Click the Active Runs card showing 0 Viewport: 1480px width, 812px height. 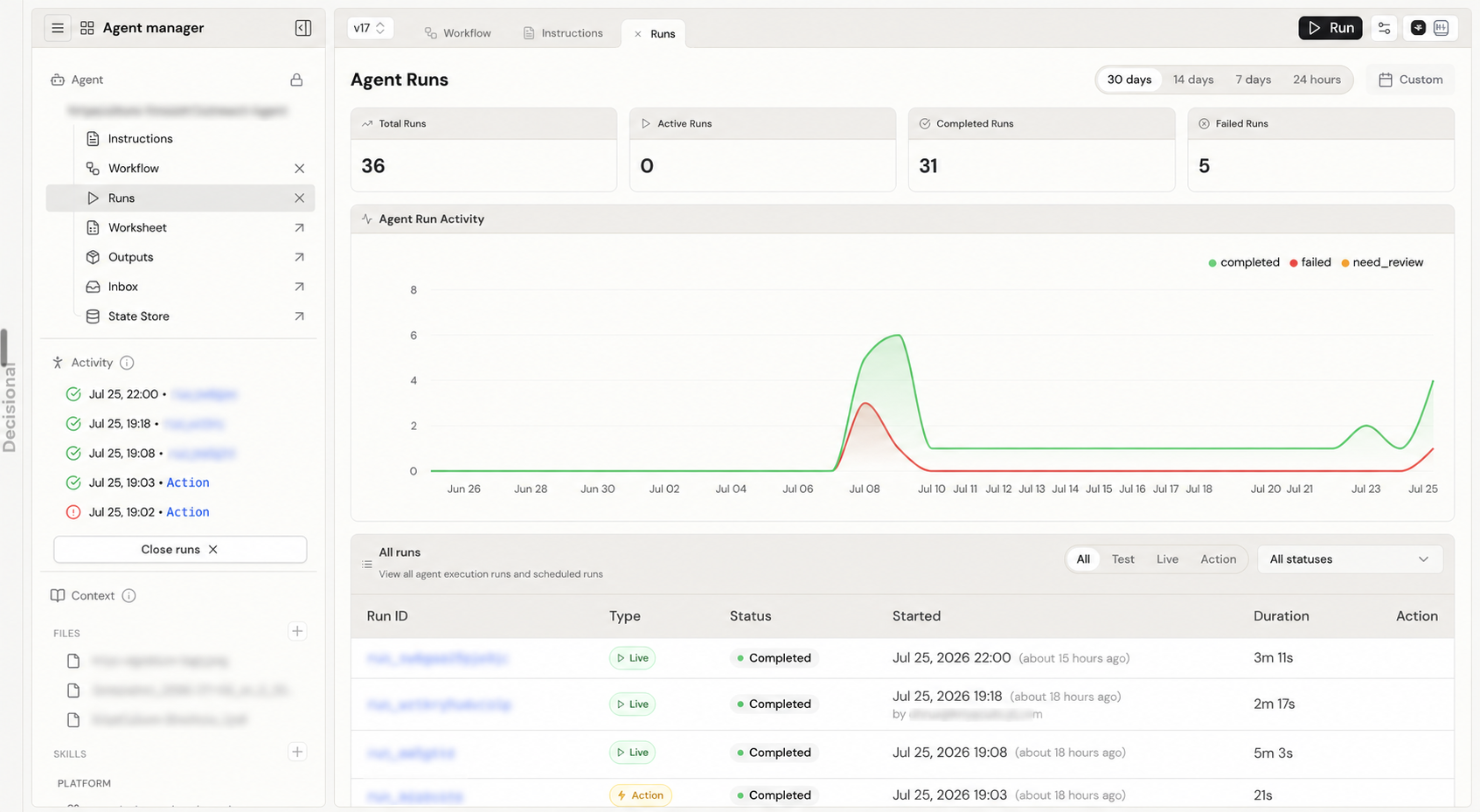tap(762, 149)
